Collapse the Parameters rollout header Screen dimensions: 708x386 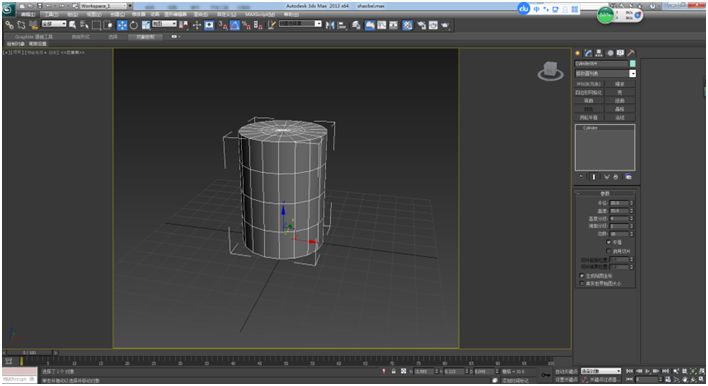[605, 193]
